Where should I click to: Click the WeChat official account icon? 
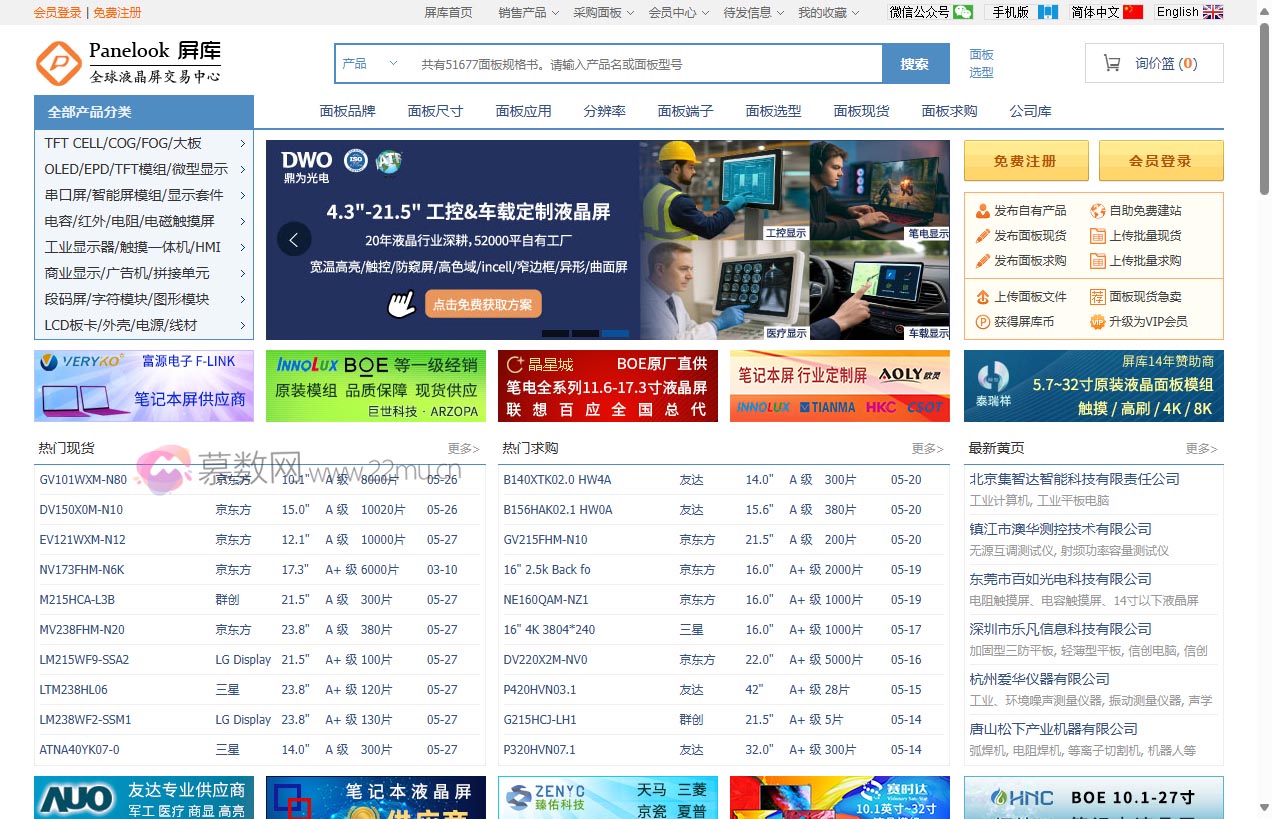coord(962,12)
